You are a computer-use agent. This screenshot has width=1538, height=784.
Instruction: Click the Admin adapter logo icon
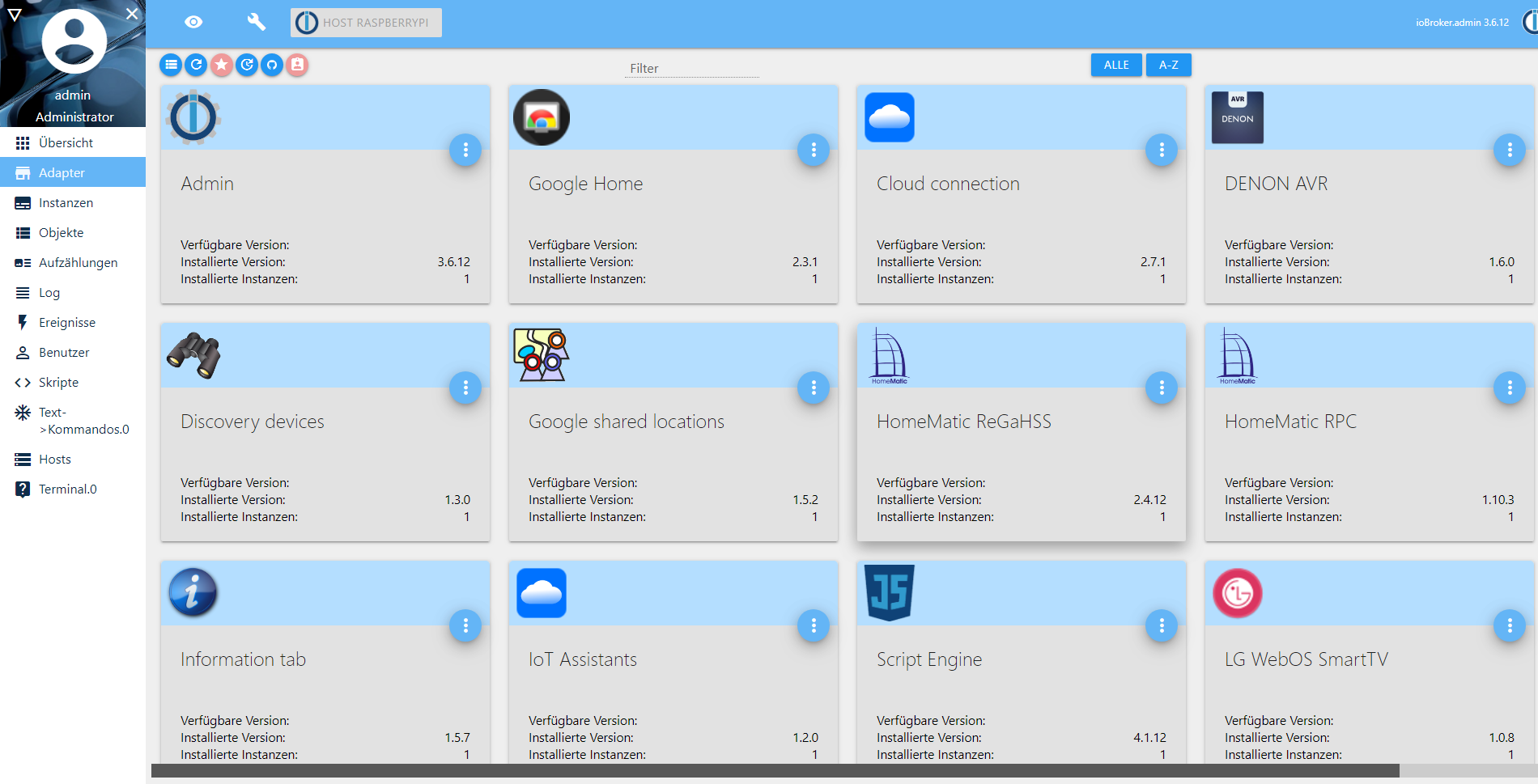click(x=193, y=117)
